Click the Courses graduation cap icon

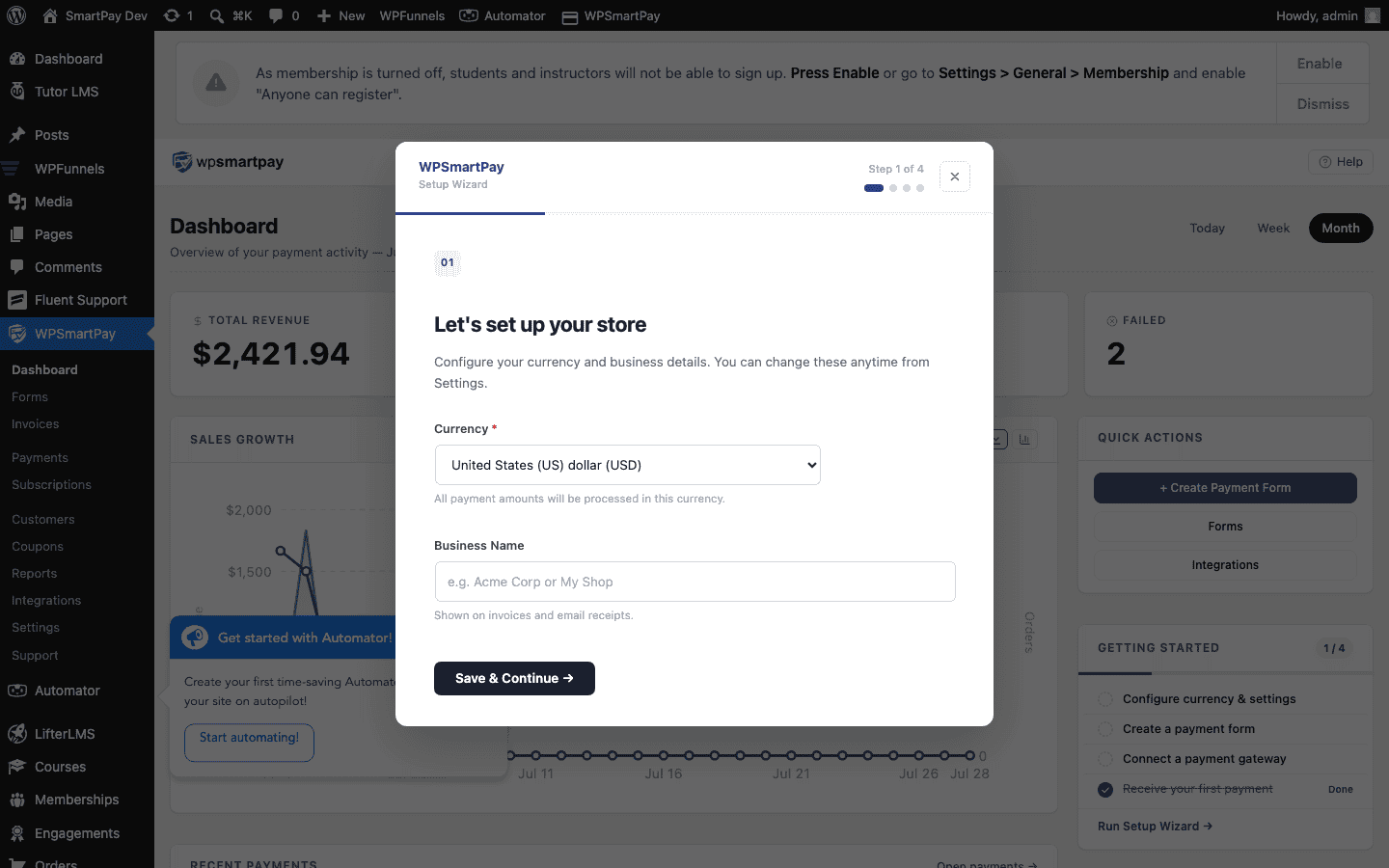pos(17,767)
